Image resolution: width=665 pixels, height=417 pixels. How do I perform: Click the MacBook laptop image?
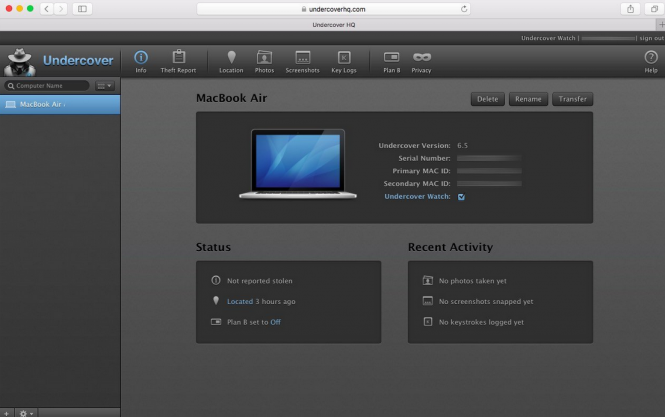(298, 164)
